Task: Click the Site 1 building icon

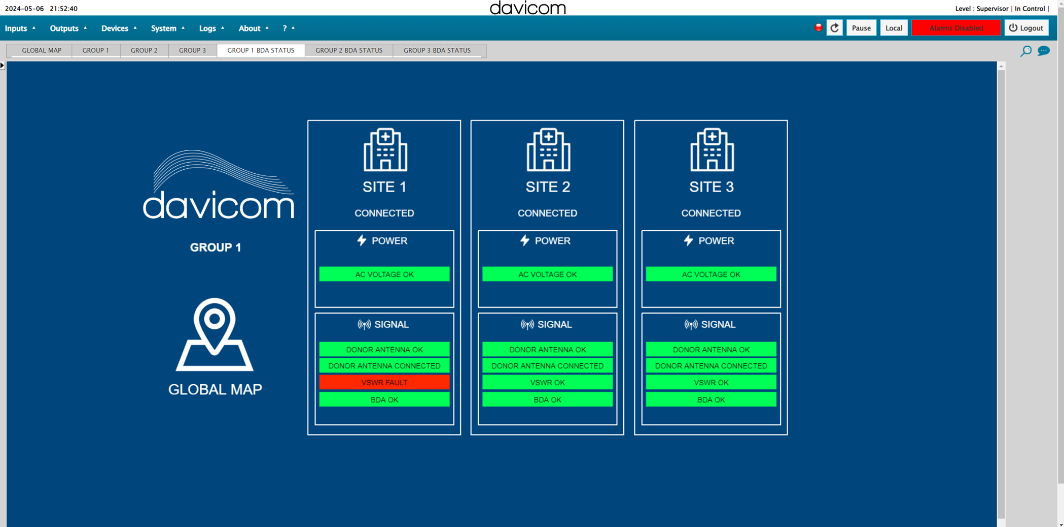Action: pos(384,150)
